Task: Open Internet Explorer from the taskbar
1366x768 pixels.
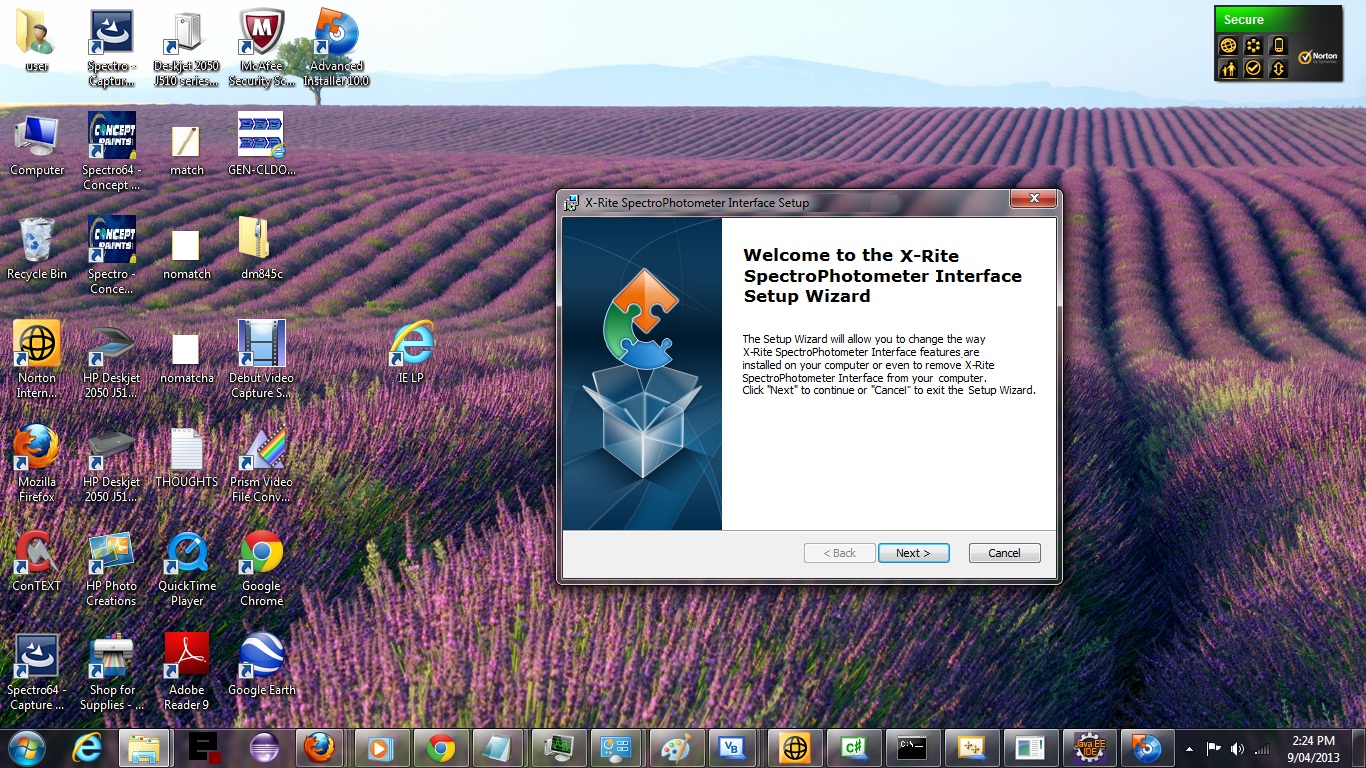Action: click(x=87, y=747)
